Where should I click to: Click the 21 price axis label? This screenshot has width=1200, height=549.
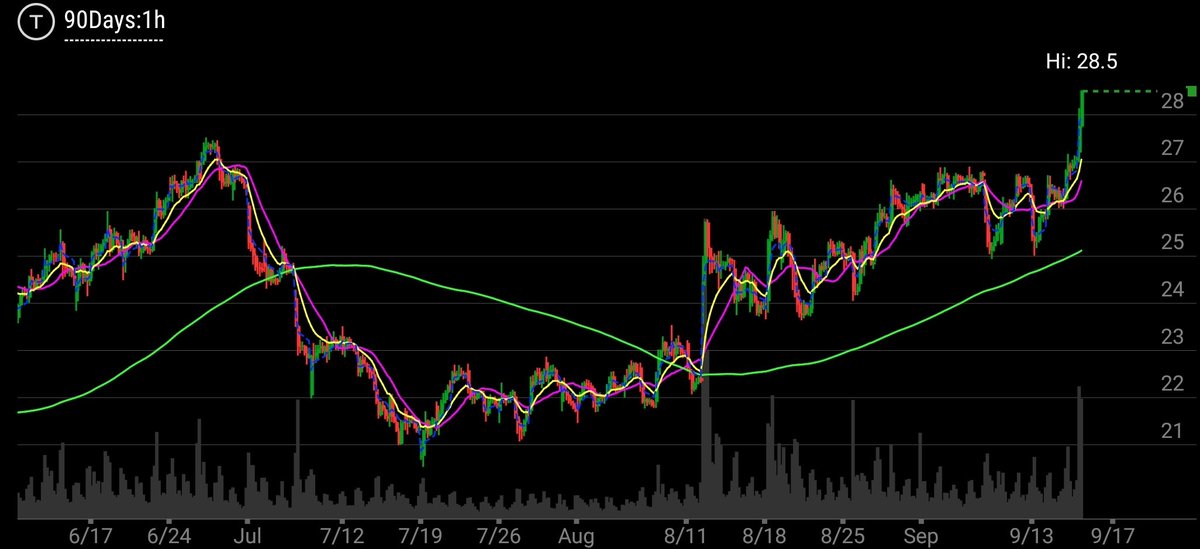tap(1173, 432)
